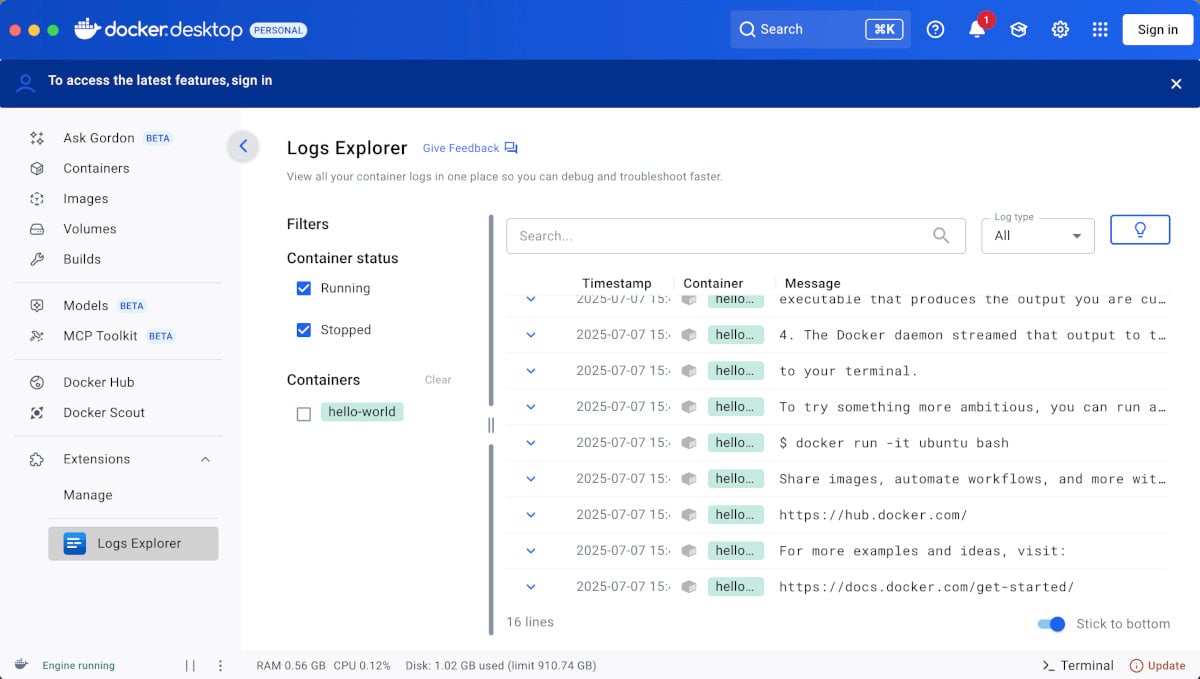Viewport: 1200px width, 679px height.
Task: Expand the 'docker run -it ubuntu bash' row
Action: 531,443
